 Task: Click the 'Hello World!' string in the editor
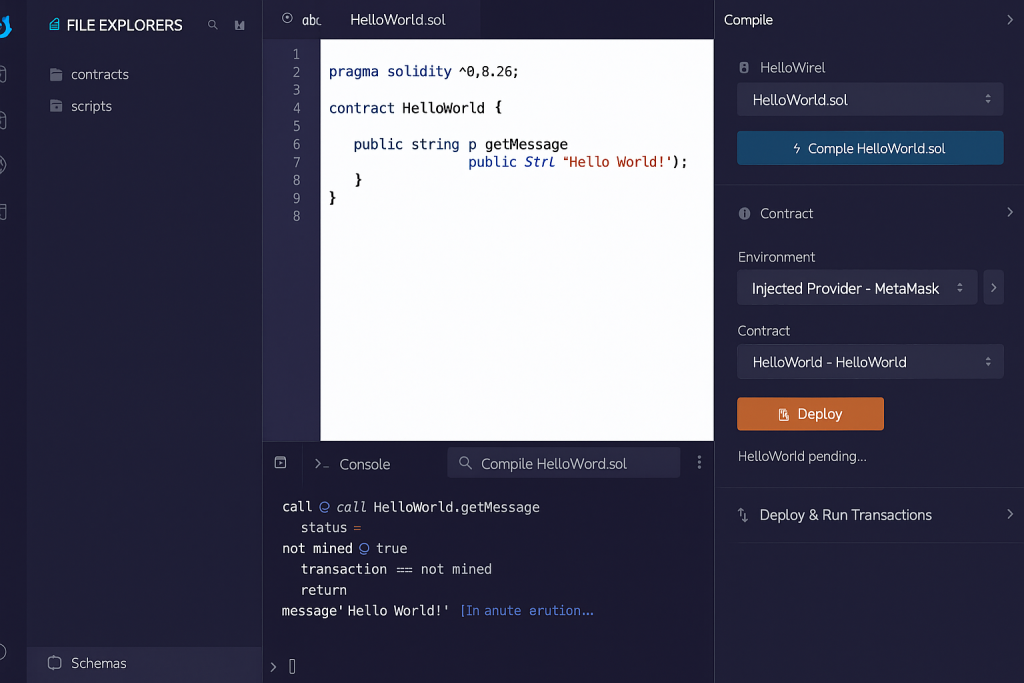(x=617, y=162)
